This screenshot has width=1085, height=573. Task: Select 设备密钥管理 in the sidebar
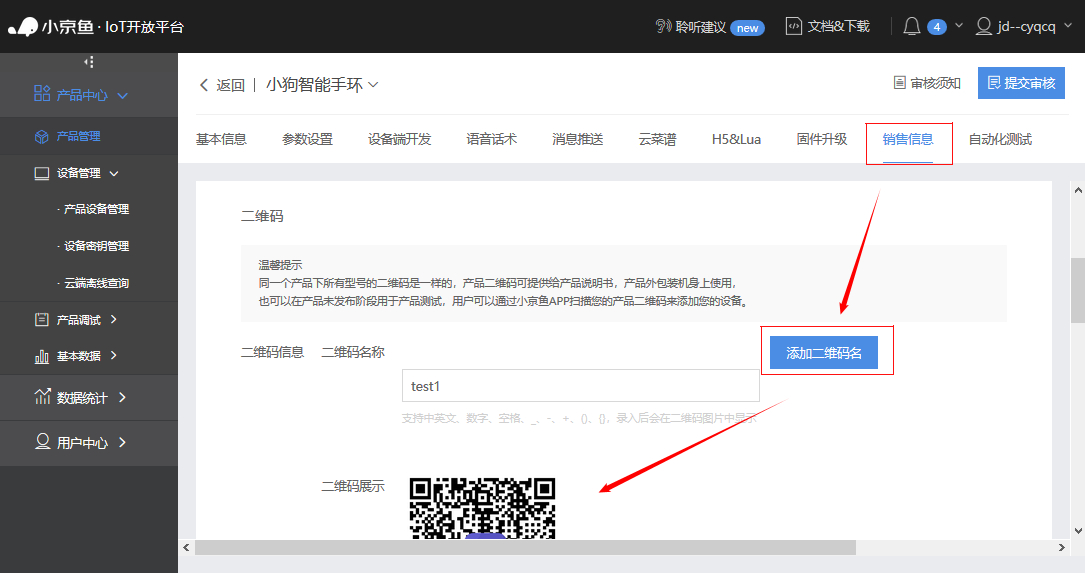[x=96, y=246]
